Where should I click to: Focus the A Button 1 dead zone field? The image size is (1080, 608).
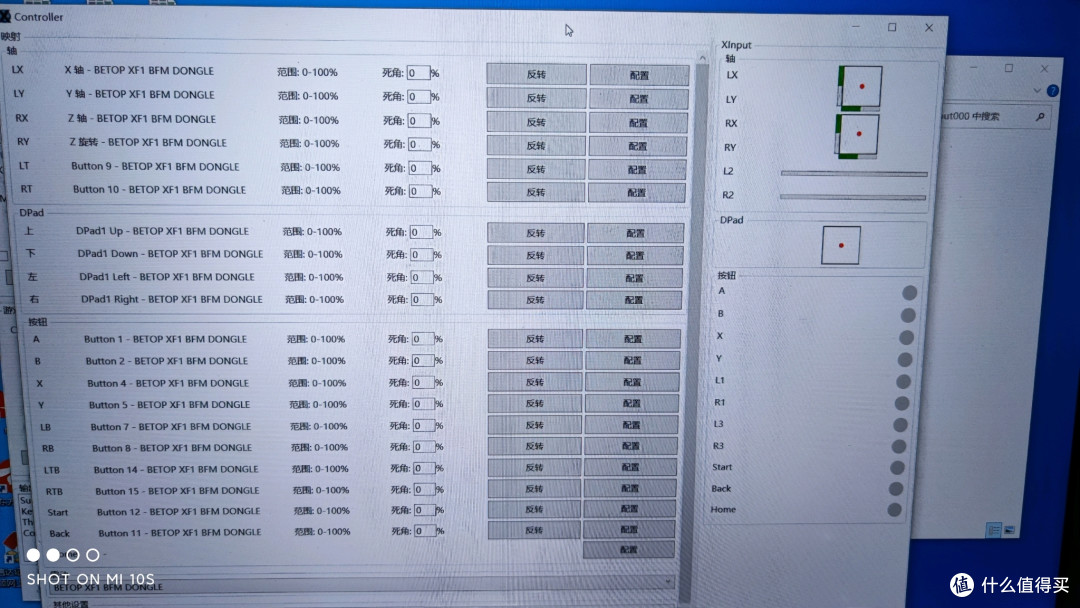[x=423, y=339]
